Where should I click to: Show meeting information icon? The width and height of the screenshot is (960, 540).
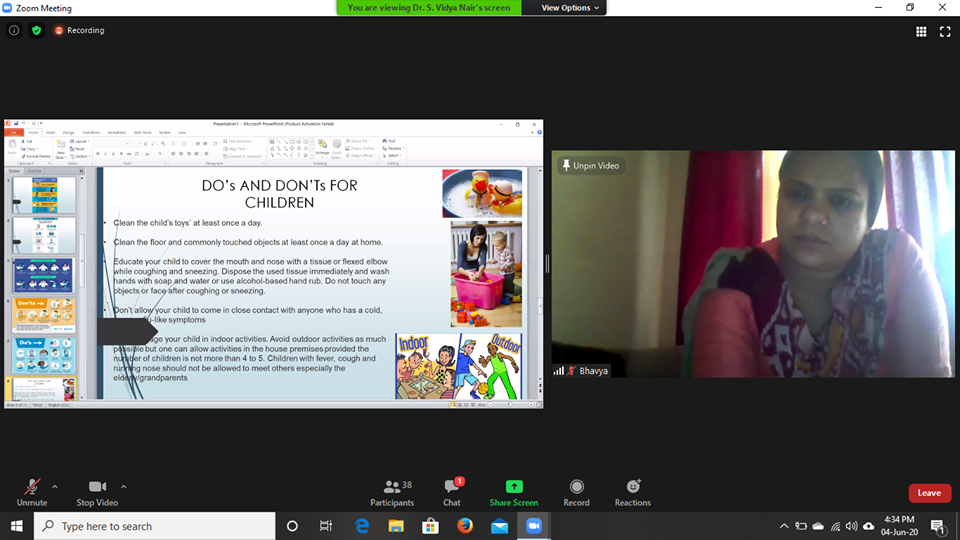pos(14,31)
